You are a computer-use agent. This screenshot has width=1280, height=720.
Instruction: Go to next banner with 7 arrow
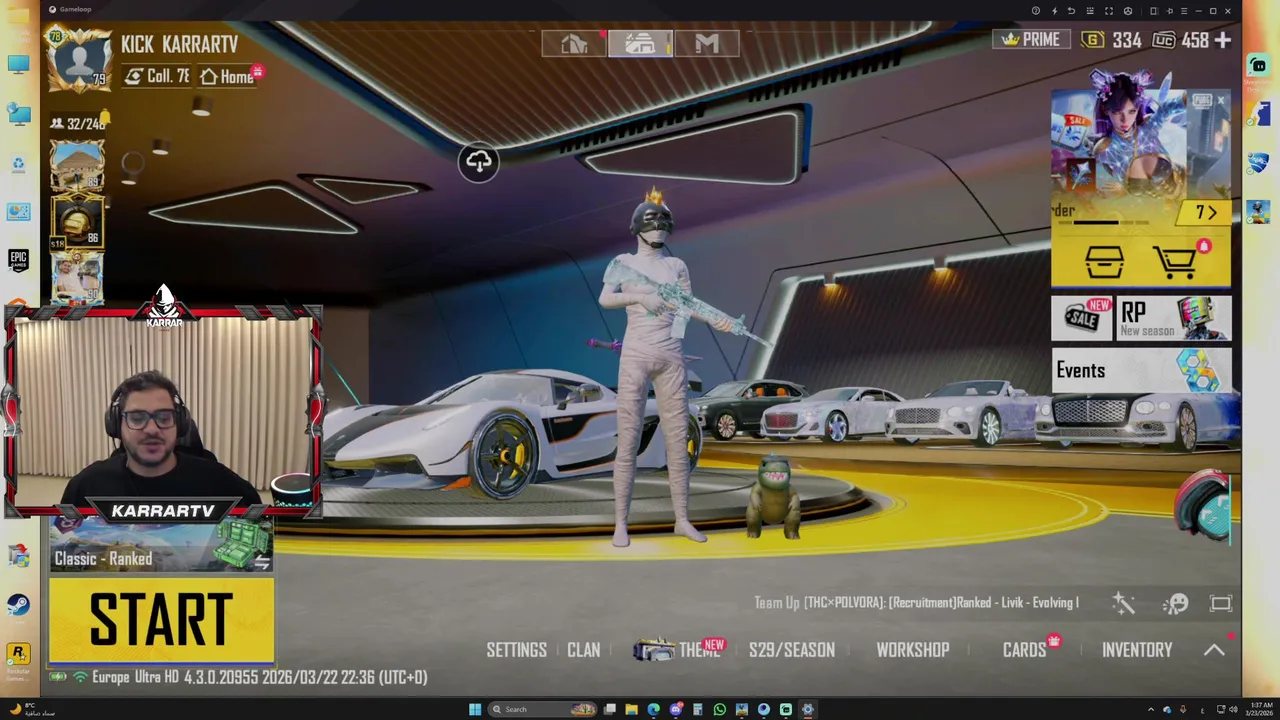(x=1207, y=213)
